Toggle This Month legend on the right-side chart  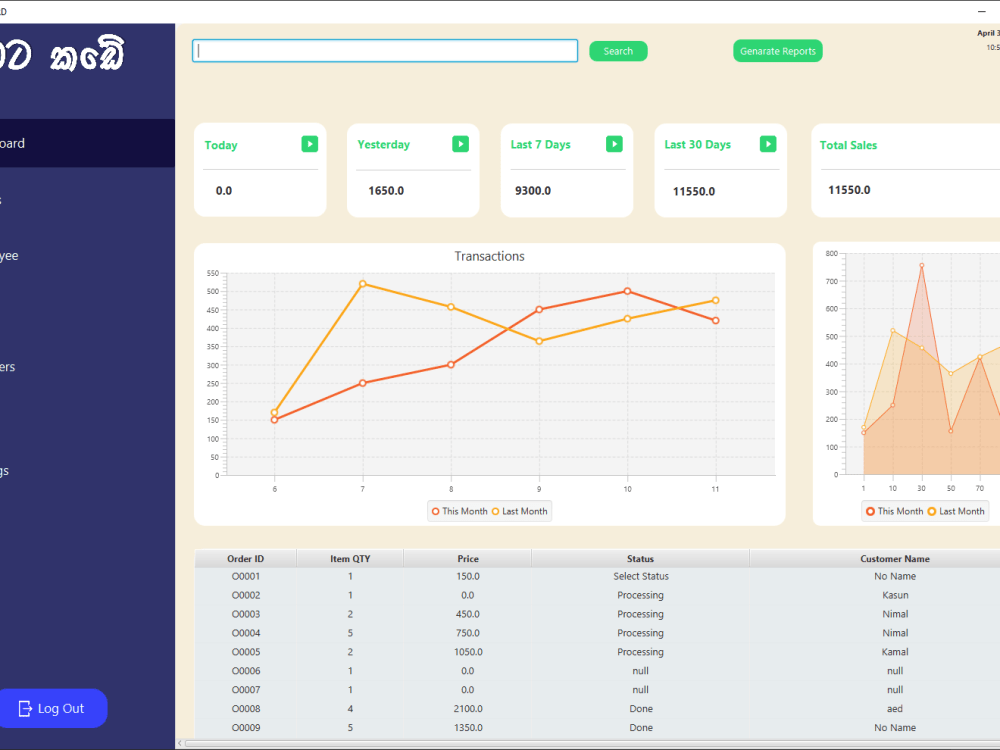click(x=893, y=510)
